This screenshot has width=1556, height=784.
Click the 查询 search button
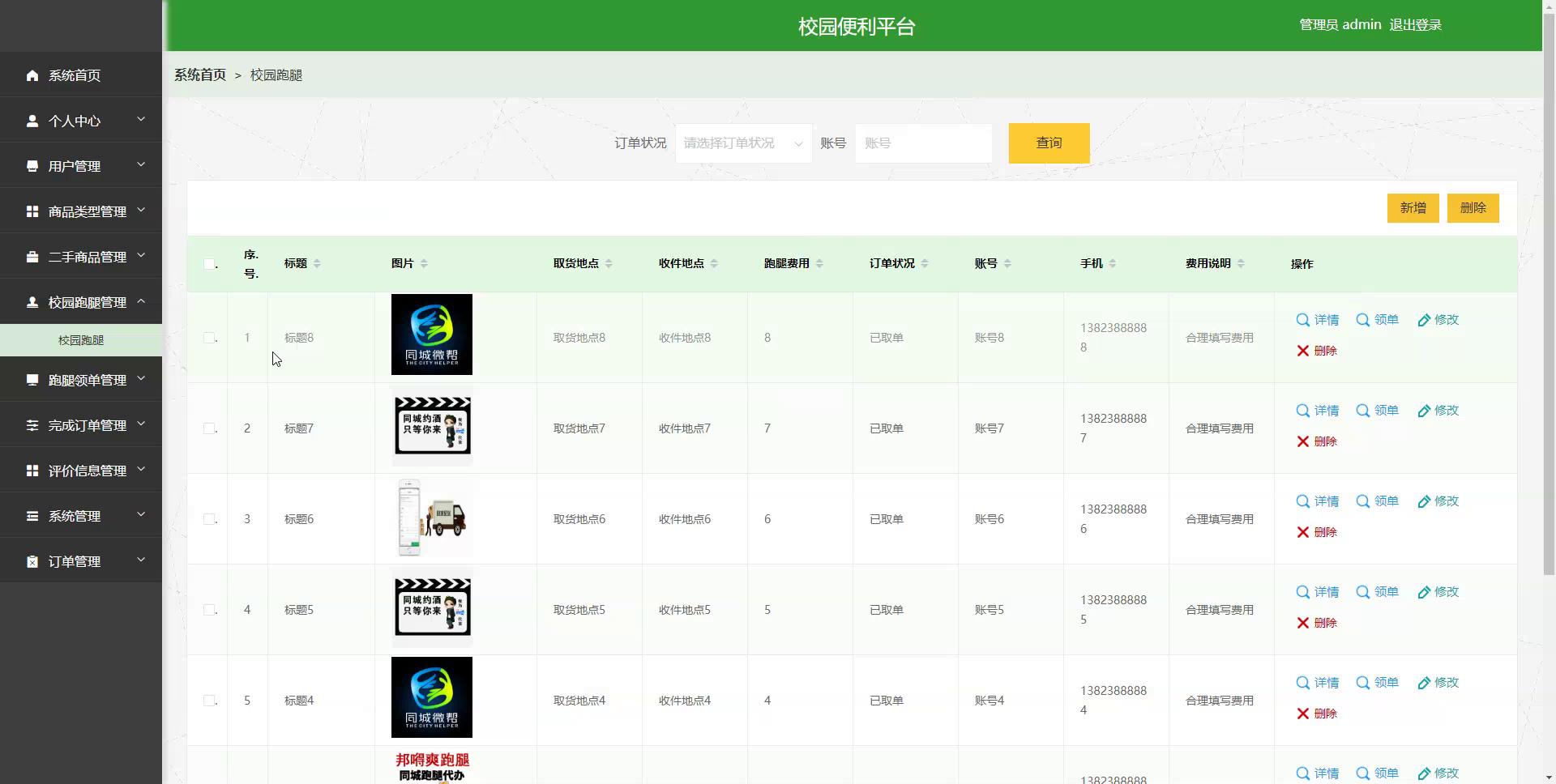1049,143
